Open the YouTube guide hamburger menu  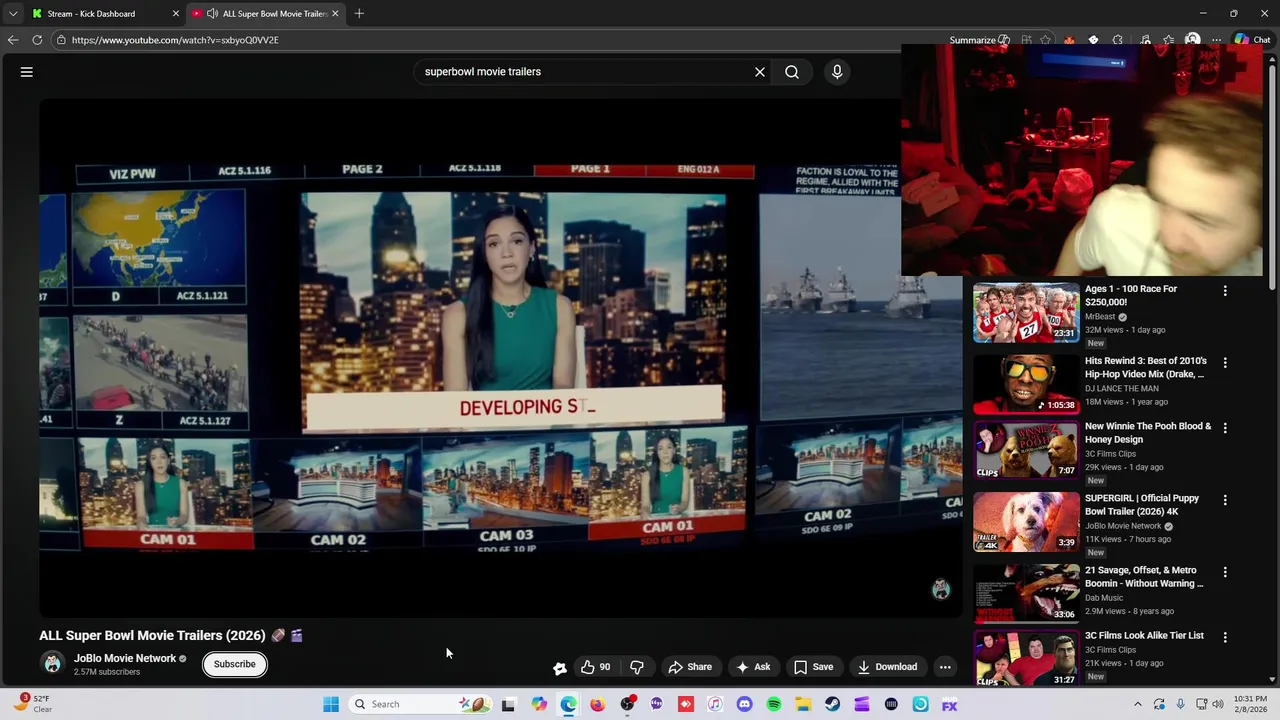tap(27, 72)
